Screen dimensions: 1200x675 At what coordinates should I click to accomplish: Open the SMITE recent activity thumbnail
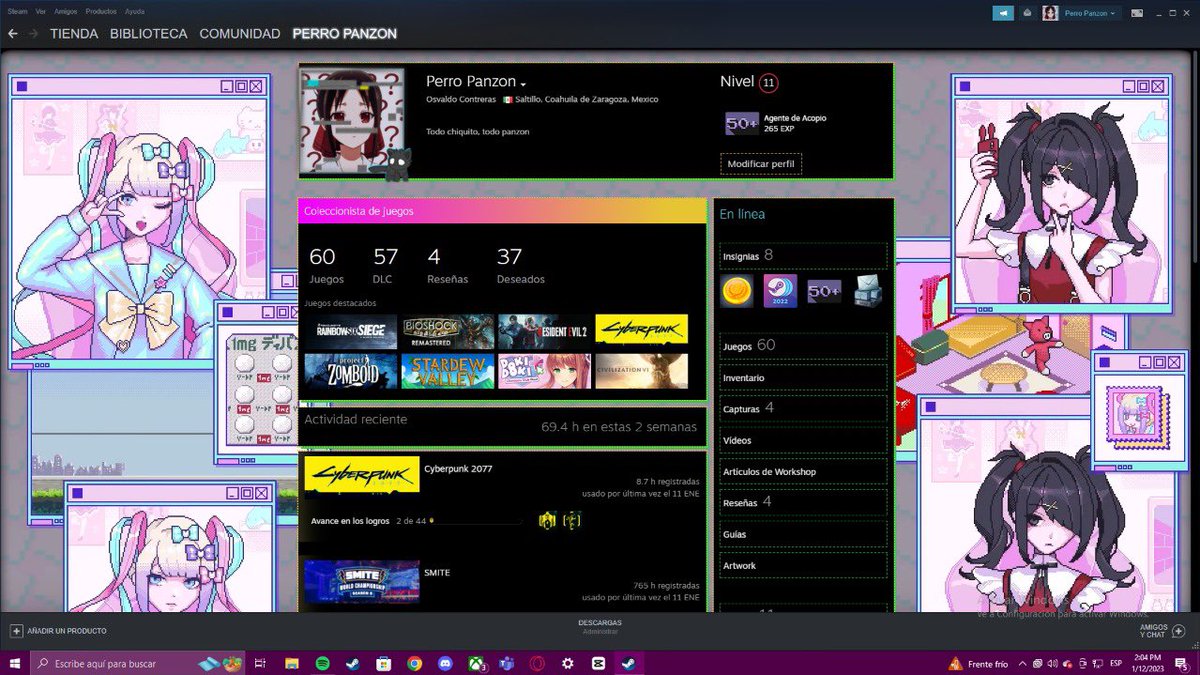click(361, 581)
